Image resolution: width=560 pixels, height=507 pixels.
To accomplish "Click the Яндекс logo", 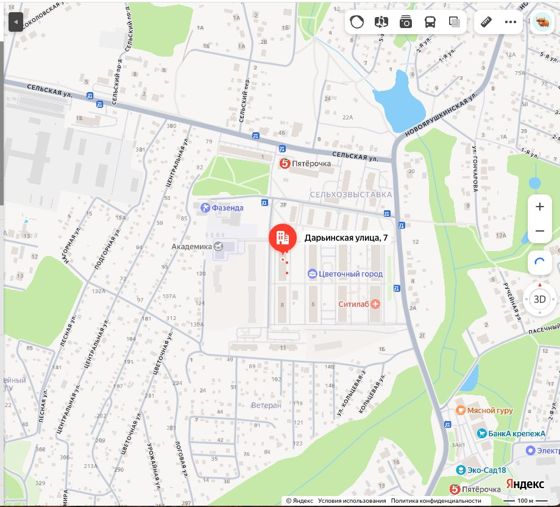I will (525, 485).
